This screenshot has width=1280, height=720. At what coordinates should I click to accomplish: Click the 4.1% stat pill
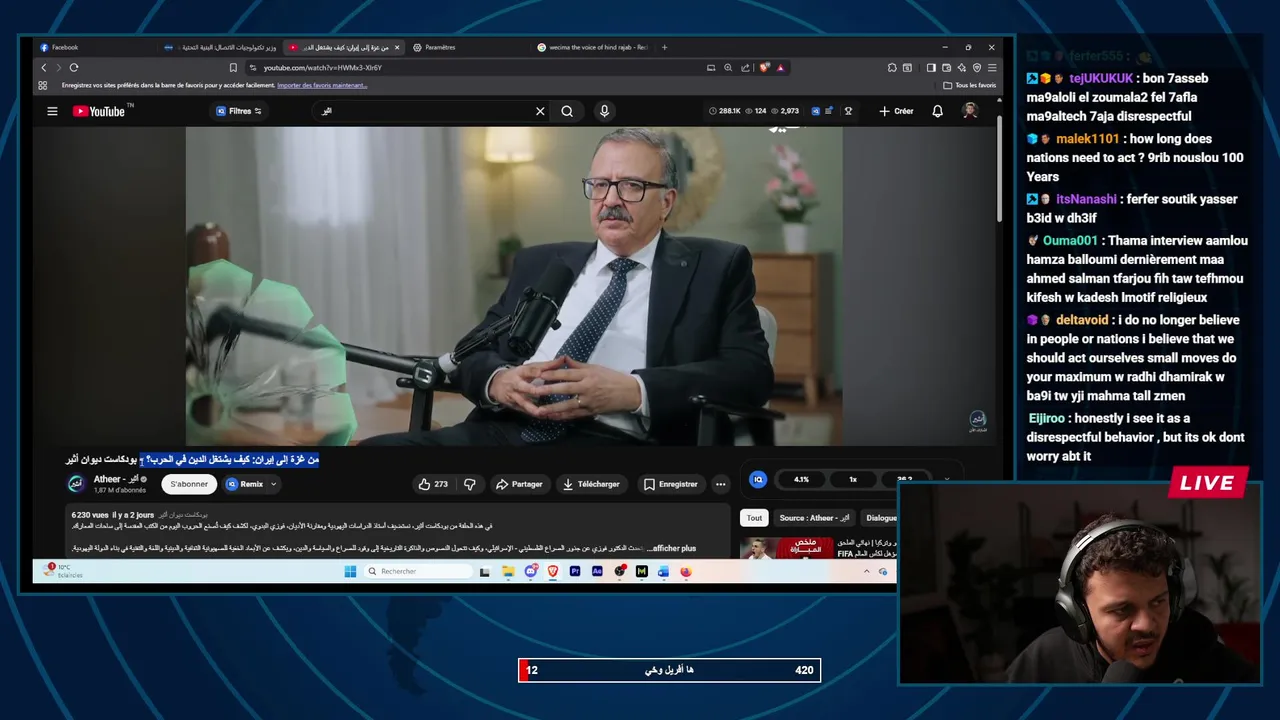(801, 479)
